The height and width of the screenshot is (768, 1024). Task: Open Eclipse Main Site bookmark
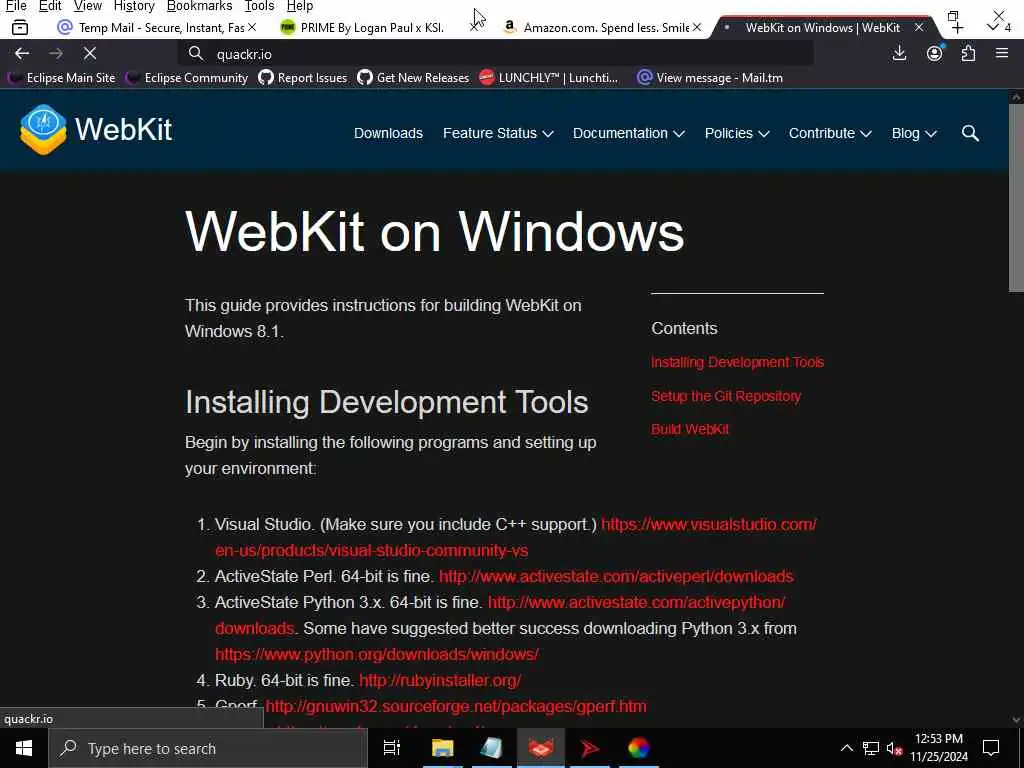tap(61, 78)
